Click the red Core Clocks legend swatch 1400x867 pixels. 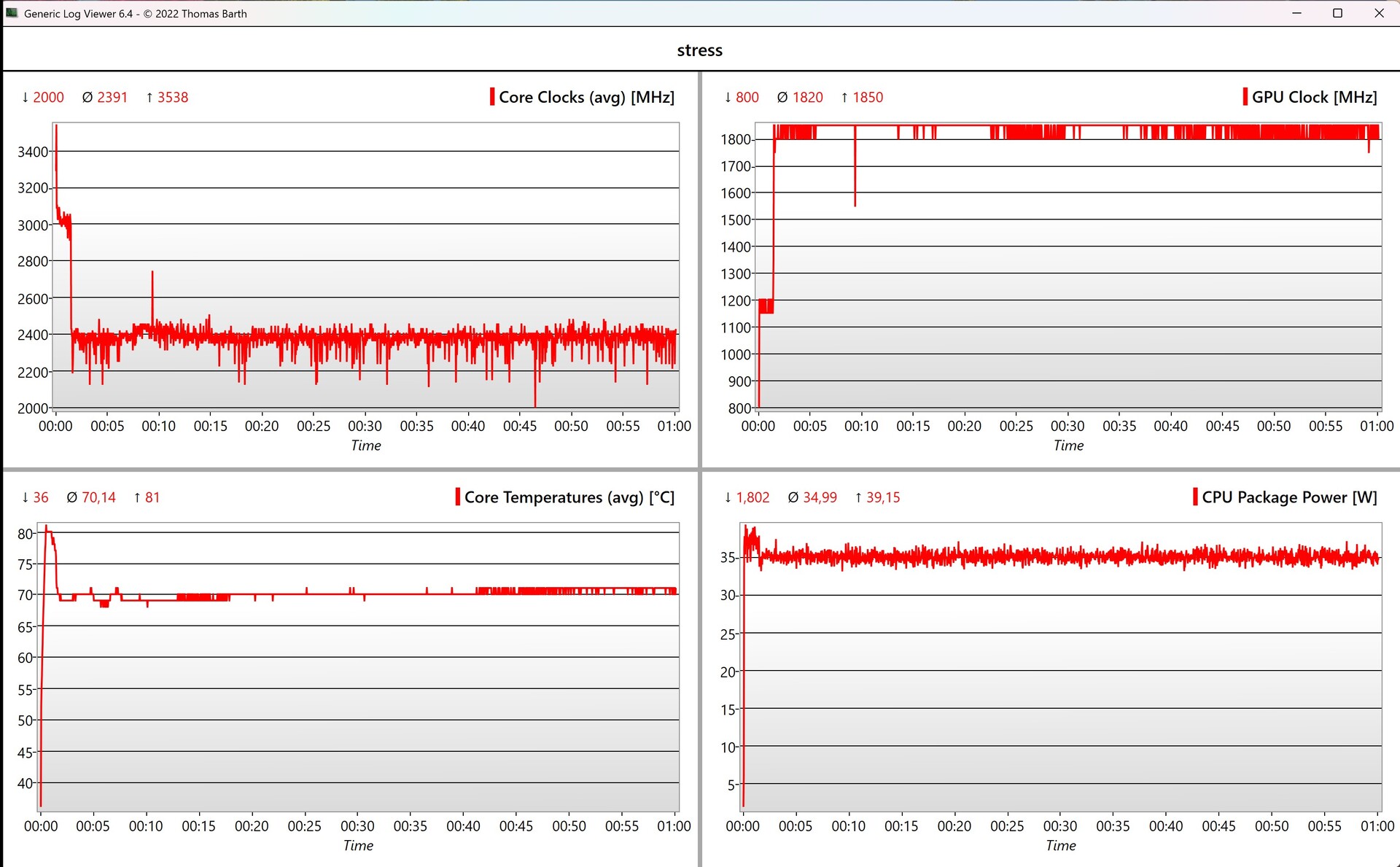[x=492, y=97]
